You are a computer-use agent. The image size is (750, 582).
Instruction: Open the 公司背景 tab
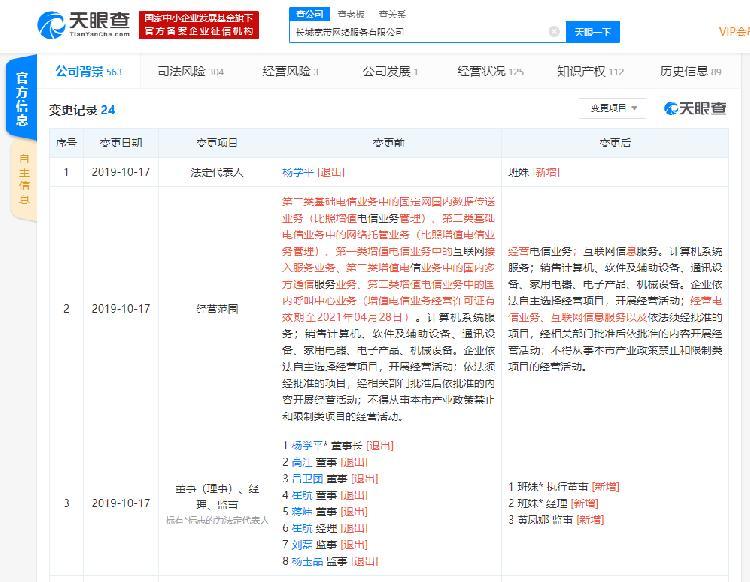coord(88,71)
